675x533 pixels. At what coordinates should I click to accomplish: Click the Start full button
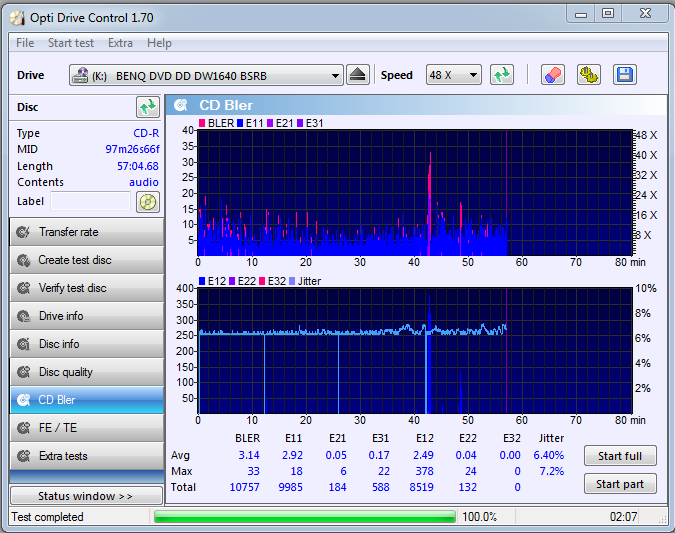(620, 456)
